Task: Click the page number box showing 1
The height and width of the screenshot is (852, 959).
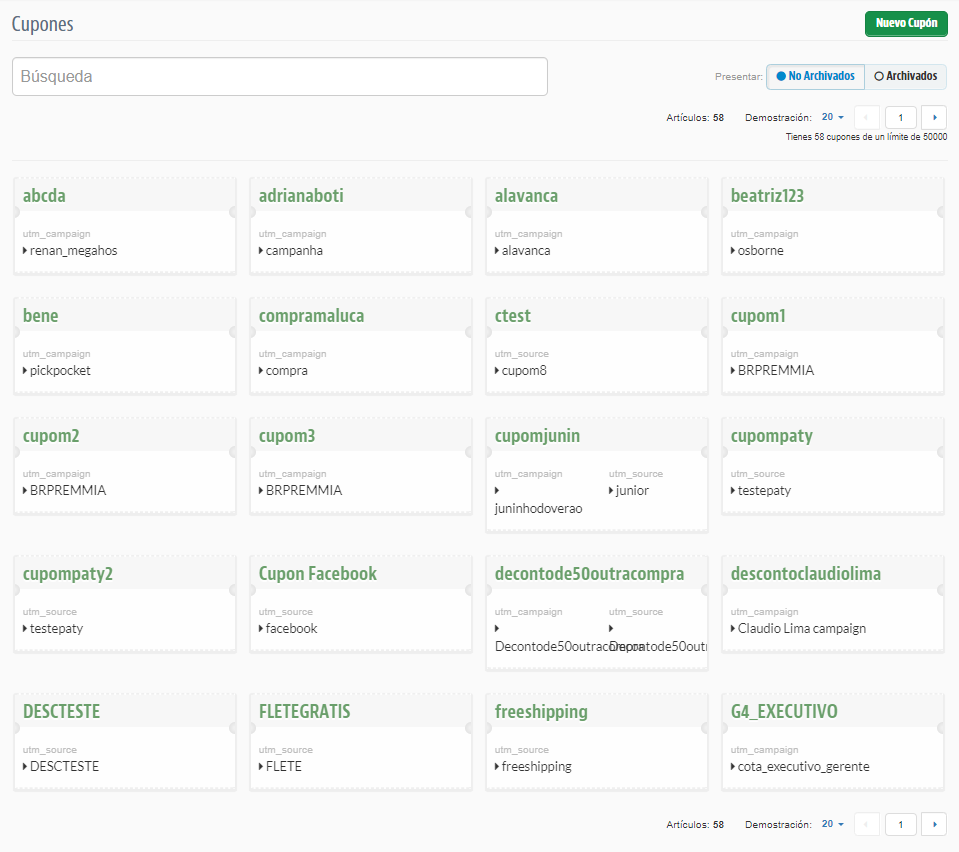Action: (900, 117)
